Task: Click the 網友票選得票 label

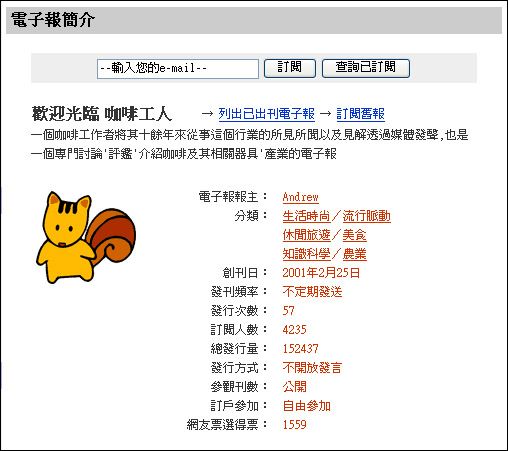Action: coord(226,425)
